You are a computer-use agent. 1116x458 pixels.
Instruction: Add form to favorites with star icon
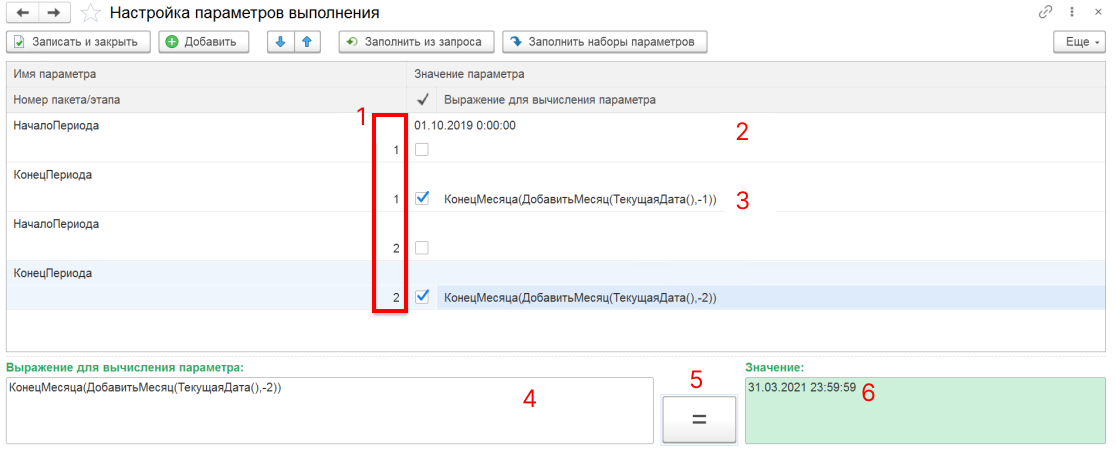point(90,14)
